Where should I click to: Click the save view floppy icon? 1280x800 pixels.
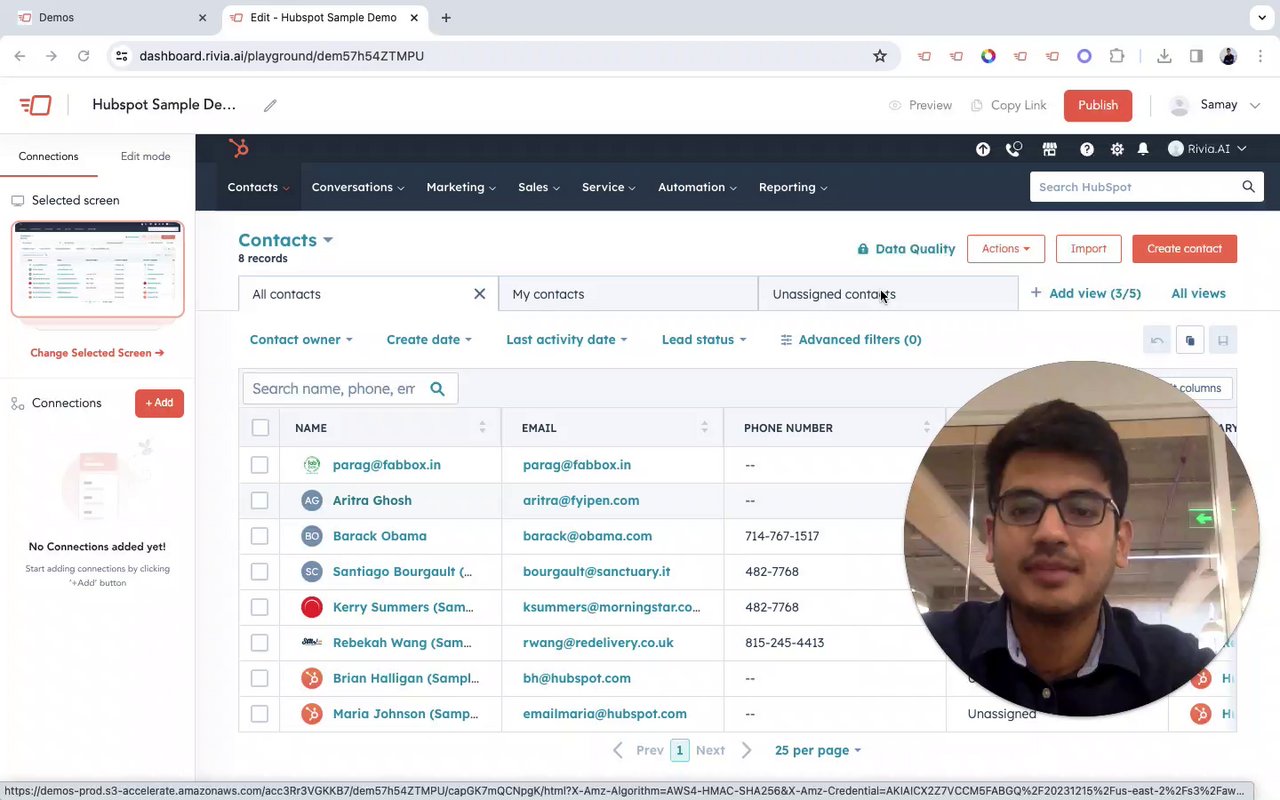click(x=1223, y=340)
